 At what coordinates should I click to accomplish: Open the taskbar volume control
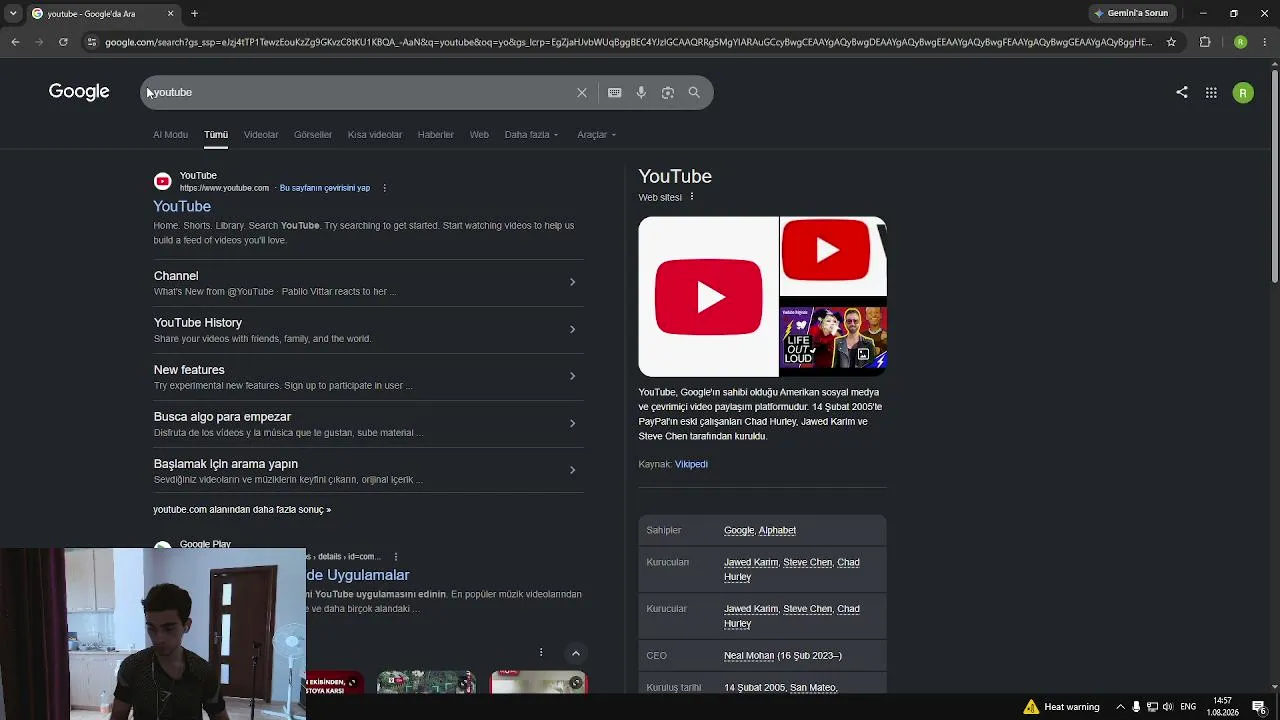[x=1168, y=707]
